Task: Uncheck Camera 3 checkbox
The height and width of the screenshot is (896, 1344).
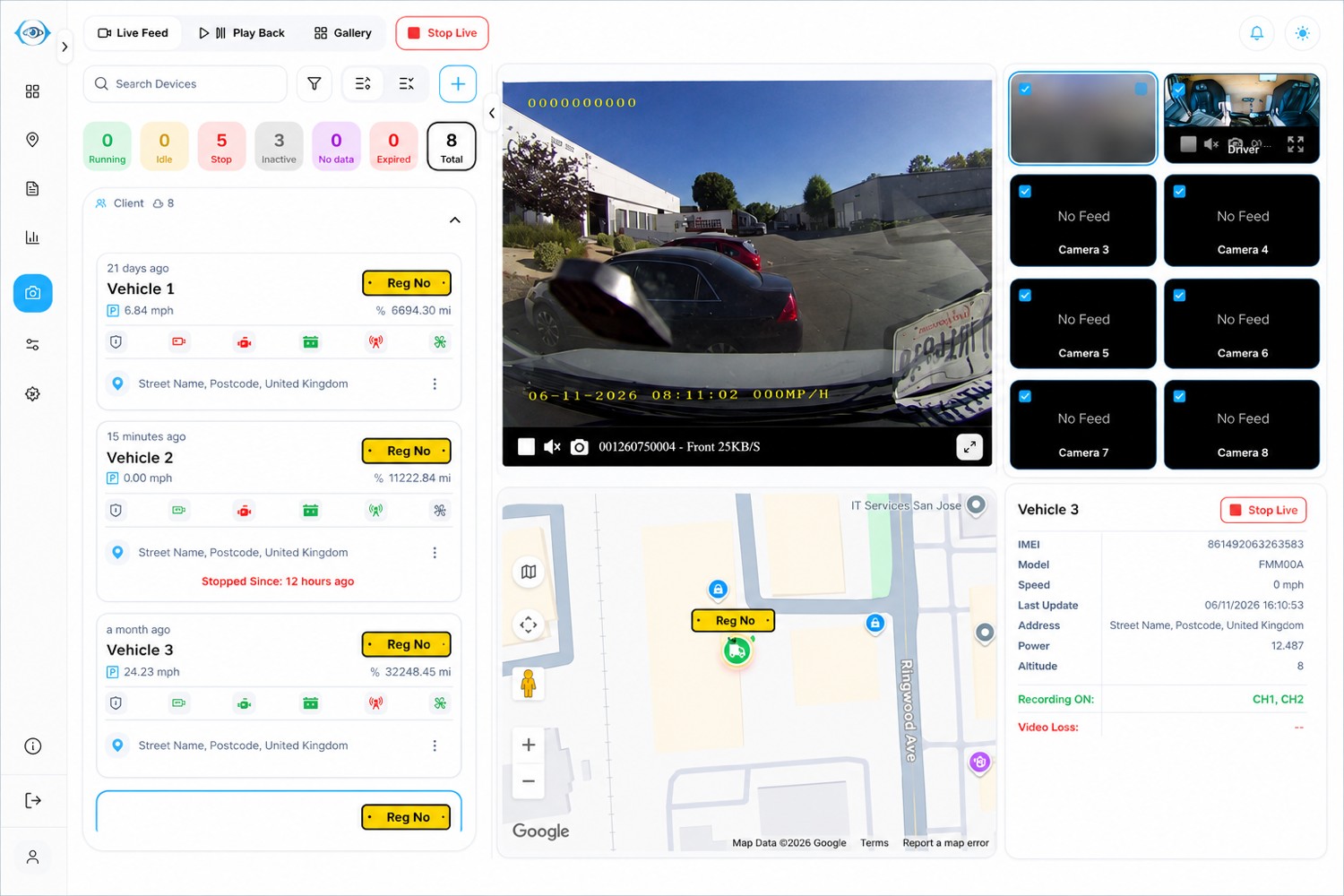Action: pyautogui.click(x=1025, y=191)
